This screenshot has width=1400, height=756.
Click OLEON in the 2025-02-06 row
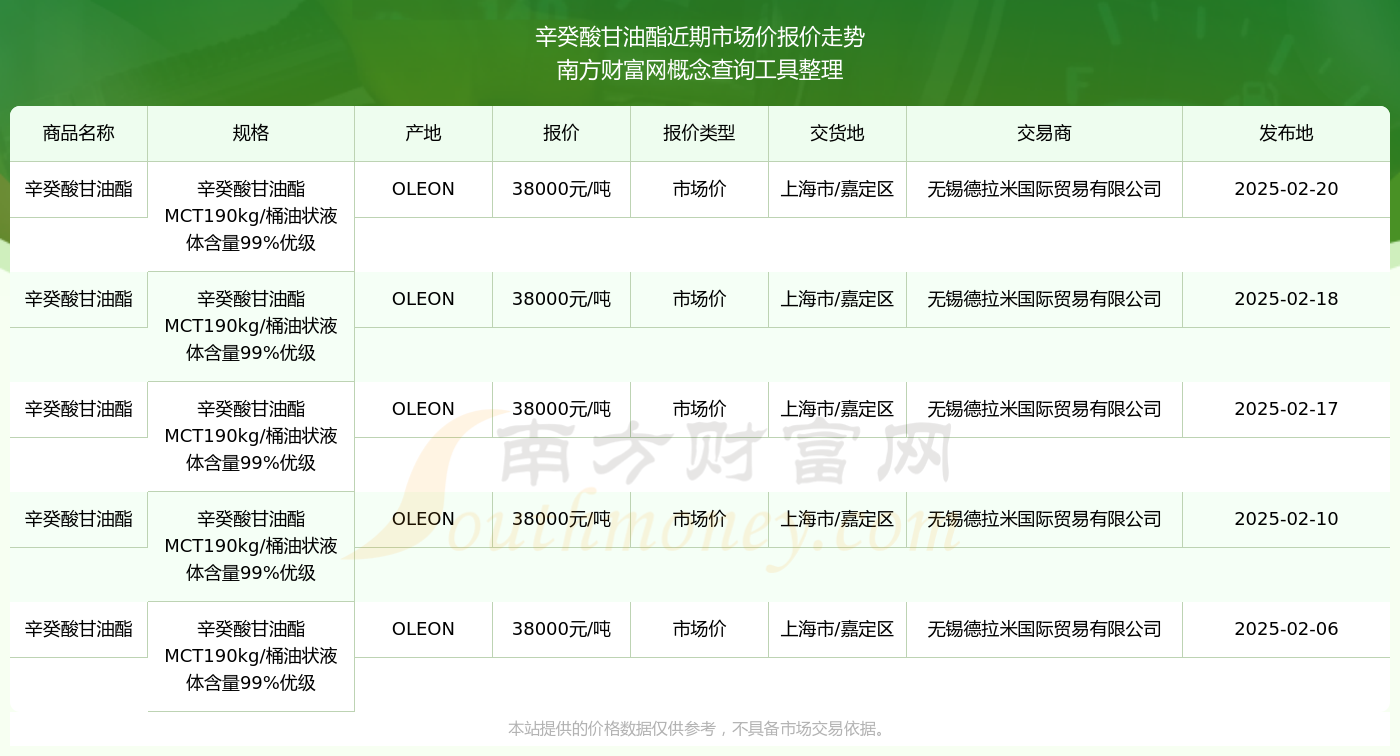(423, 629)
